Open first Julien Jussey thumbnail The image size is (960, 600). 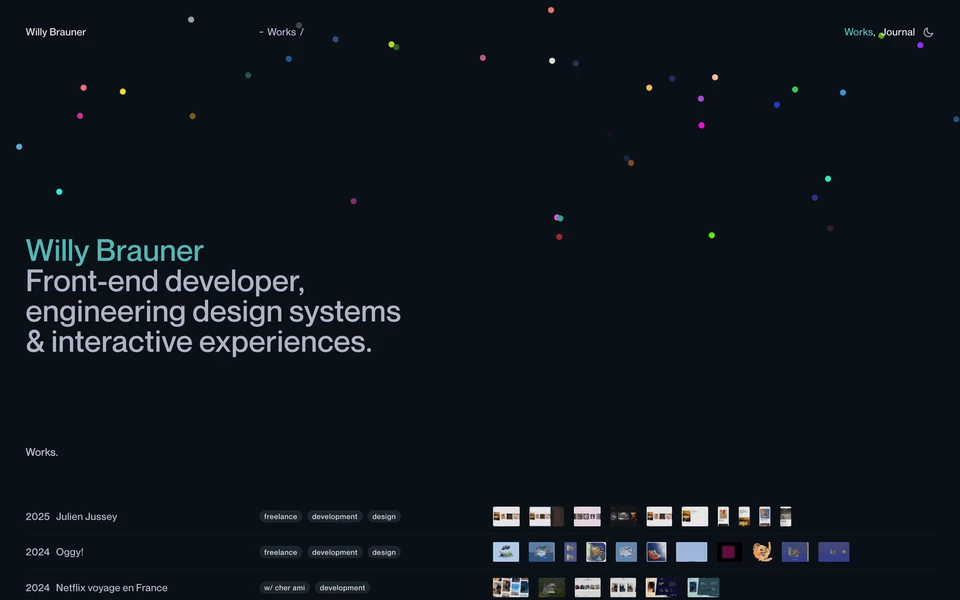tap(506, 516)
